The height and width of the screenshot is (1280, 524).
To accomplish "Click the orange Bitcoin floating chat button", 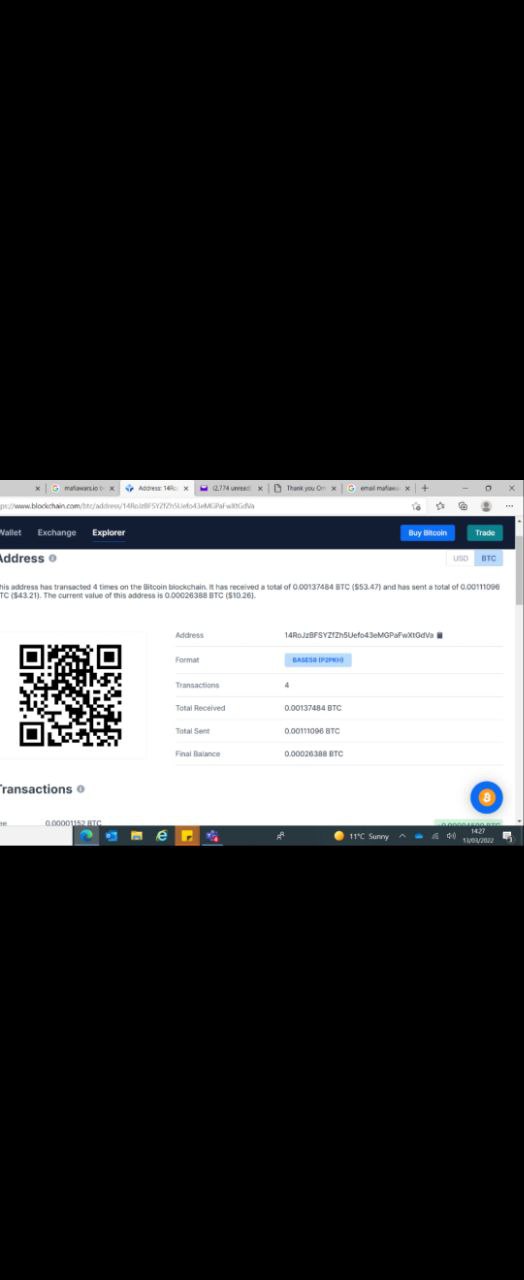I will coord(486,797).
